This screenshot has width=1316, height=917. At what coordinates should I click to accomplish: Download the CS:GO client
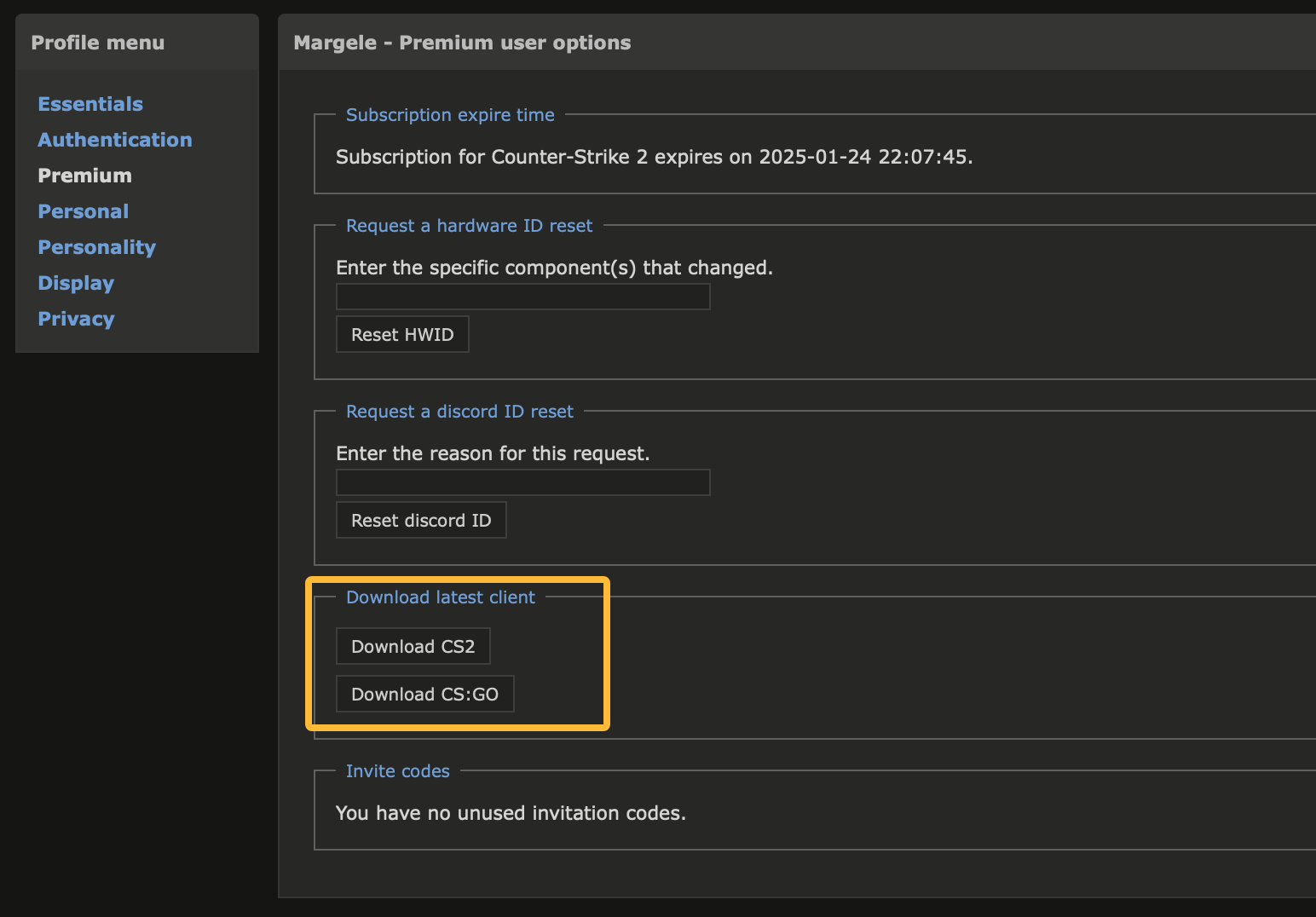[425, 695]
